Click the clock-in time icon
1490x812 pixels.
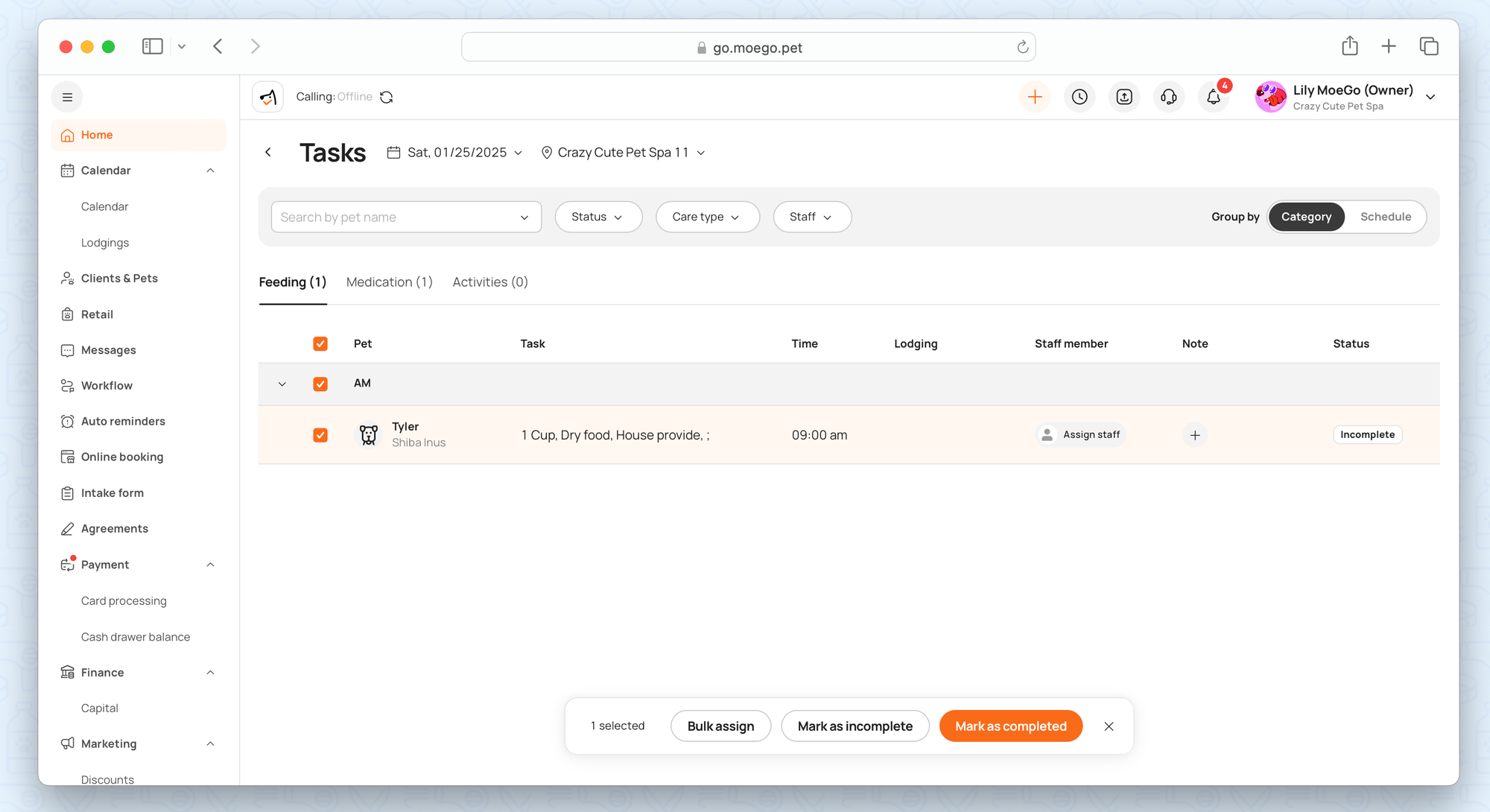1080,97
